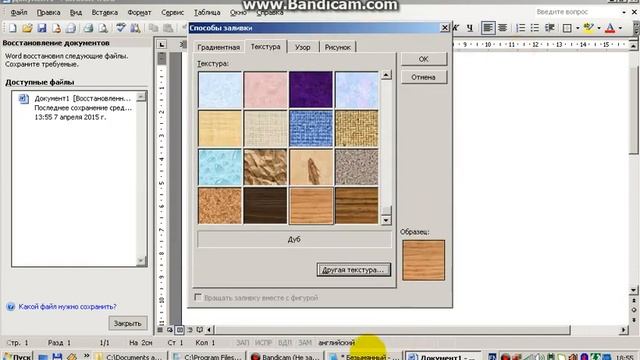The width and height of the screenshot is (640, 360).
Task: Click the Decrease indent icon
Action: [x=549, y=28]
